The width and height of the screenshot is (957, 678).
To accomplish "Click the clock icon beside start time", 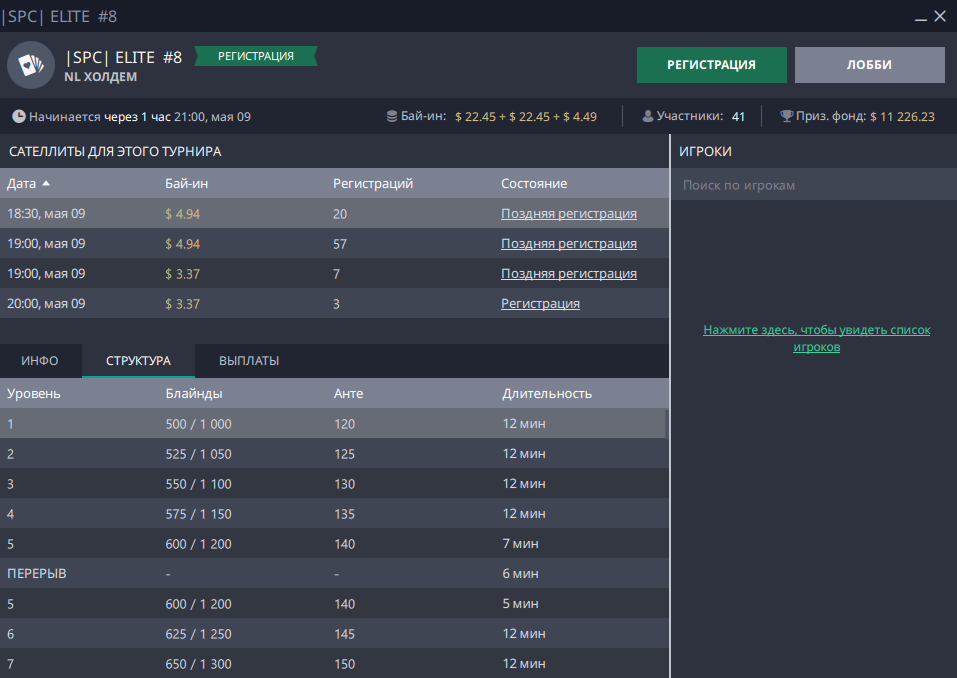I will (x=19, y=117).
